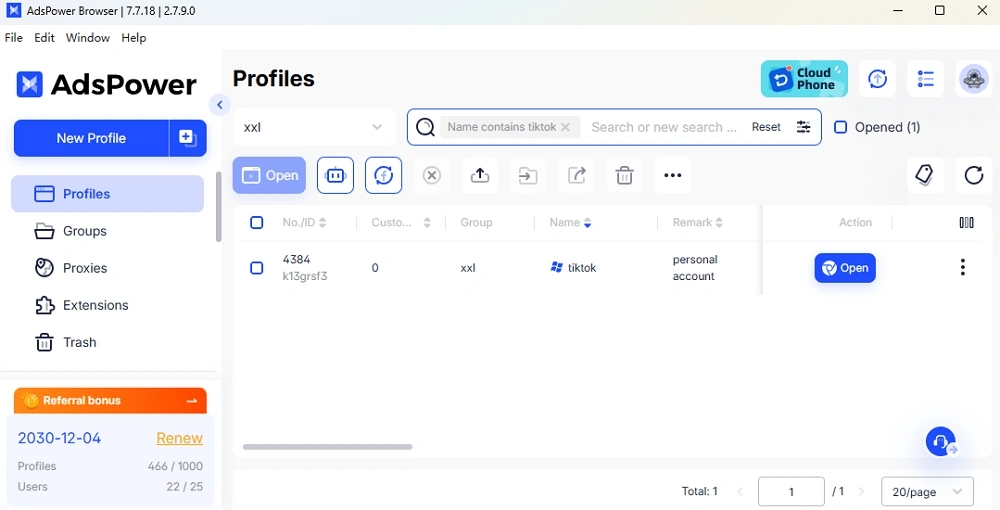Click the upload export icon in toolbar
Screen dimensions: 1000x510
coord(480,176)
